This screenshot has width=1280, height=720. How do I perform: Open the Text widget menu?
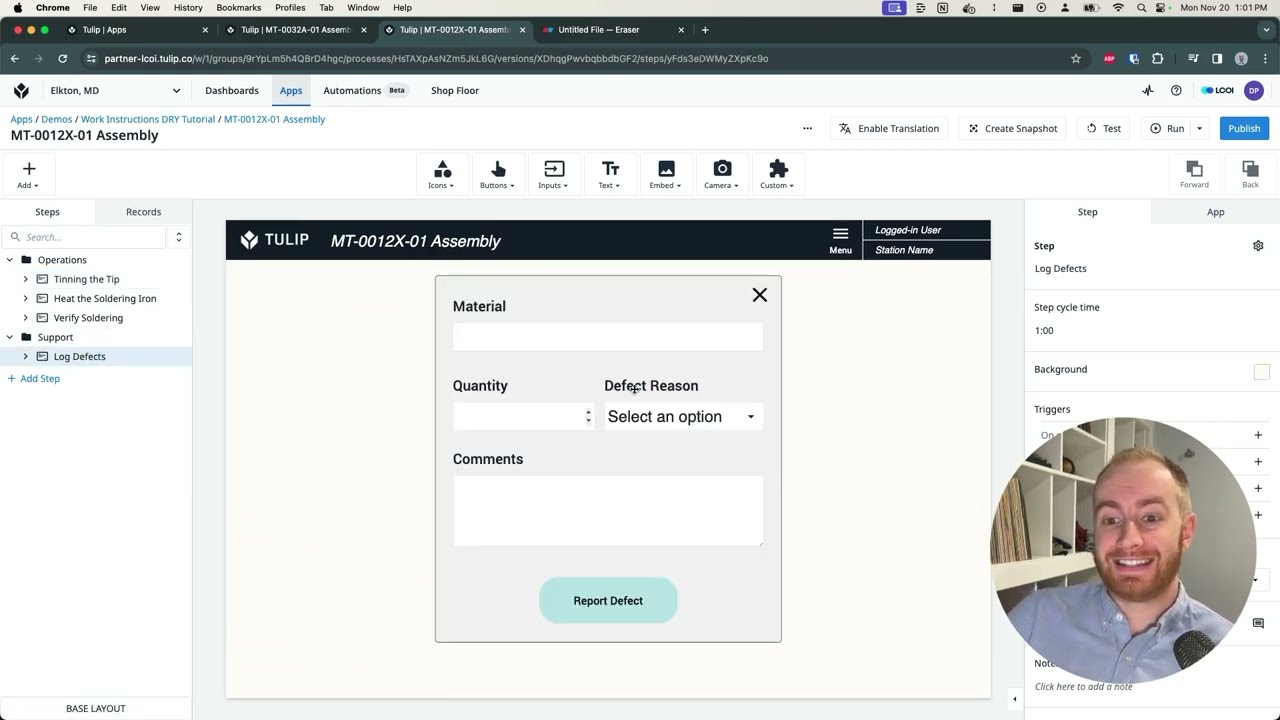609,173
